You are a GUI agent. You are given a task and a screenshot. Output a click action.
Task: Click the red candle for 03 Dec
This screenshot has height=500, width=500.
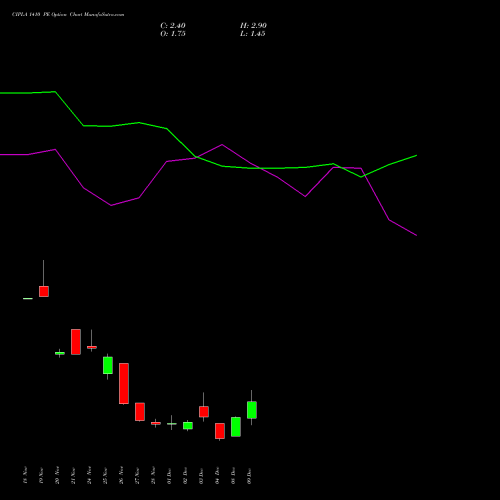click(x=204, y=412)
